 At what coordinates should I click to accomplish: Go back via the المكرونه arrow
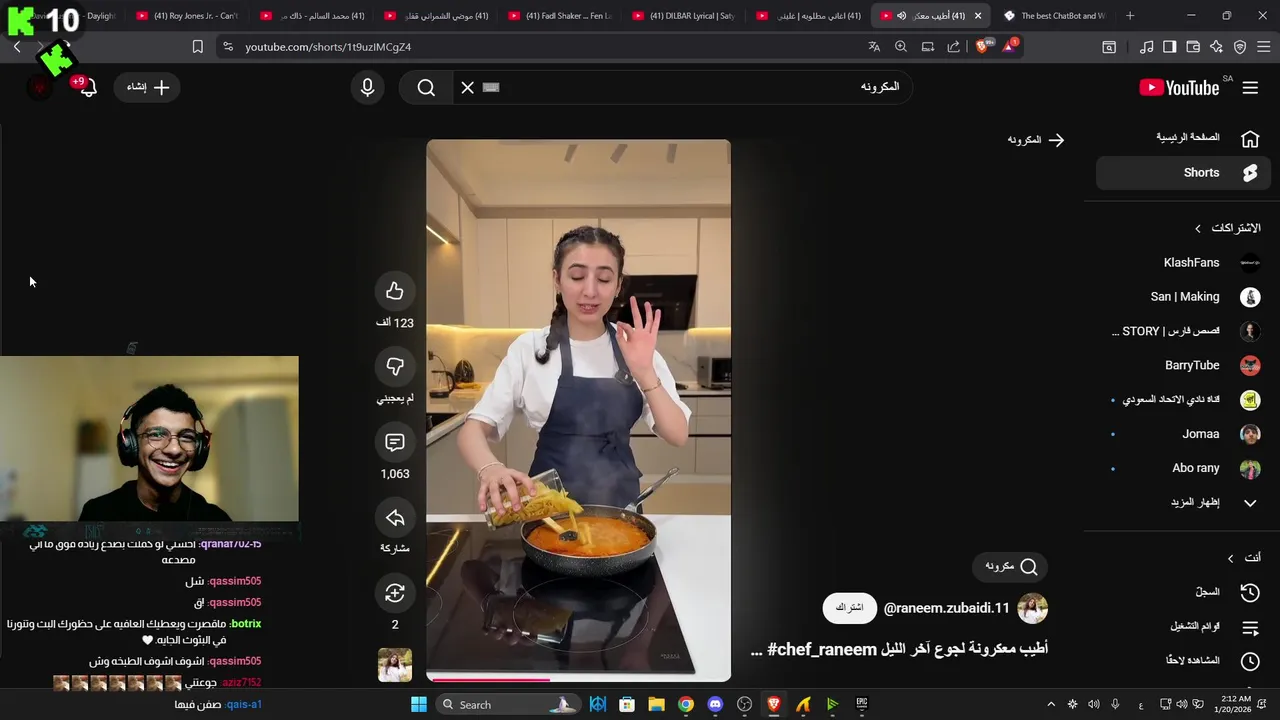coord(1056,140)
